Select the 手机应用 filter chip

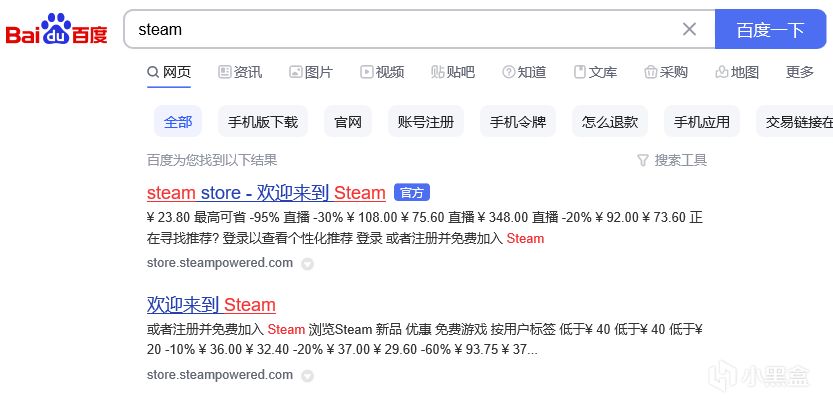(x=702, y=122)
